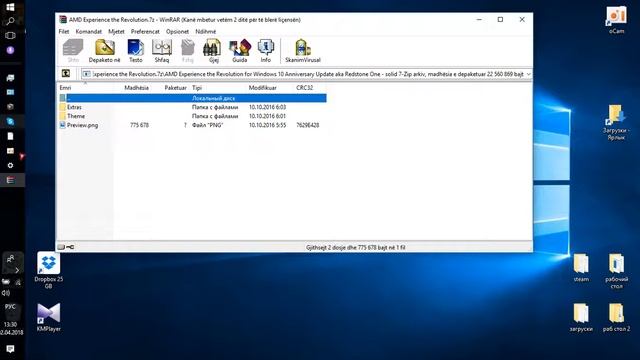640x360 pixels.
Task: Open the раб стол 2 desktop folder
Action: (x=616, y=317)
